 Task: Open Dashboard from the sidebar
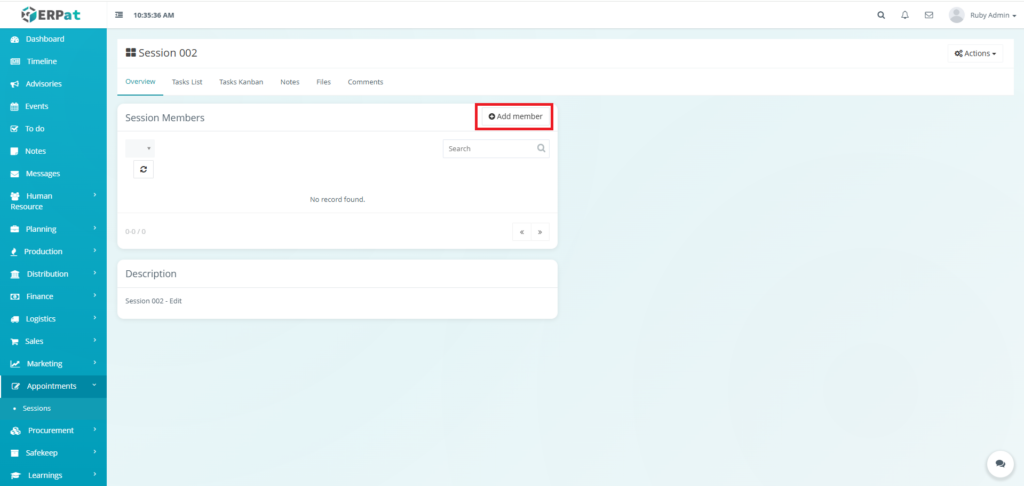(x=45, y=39)
